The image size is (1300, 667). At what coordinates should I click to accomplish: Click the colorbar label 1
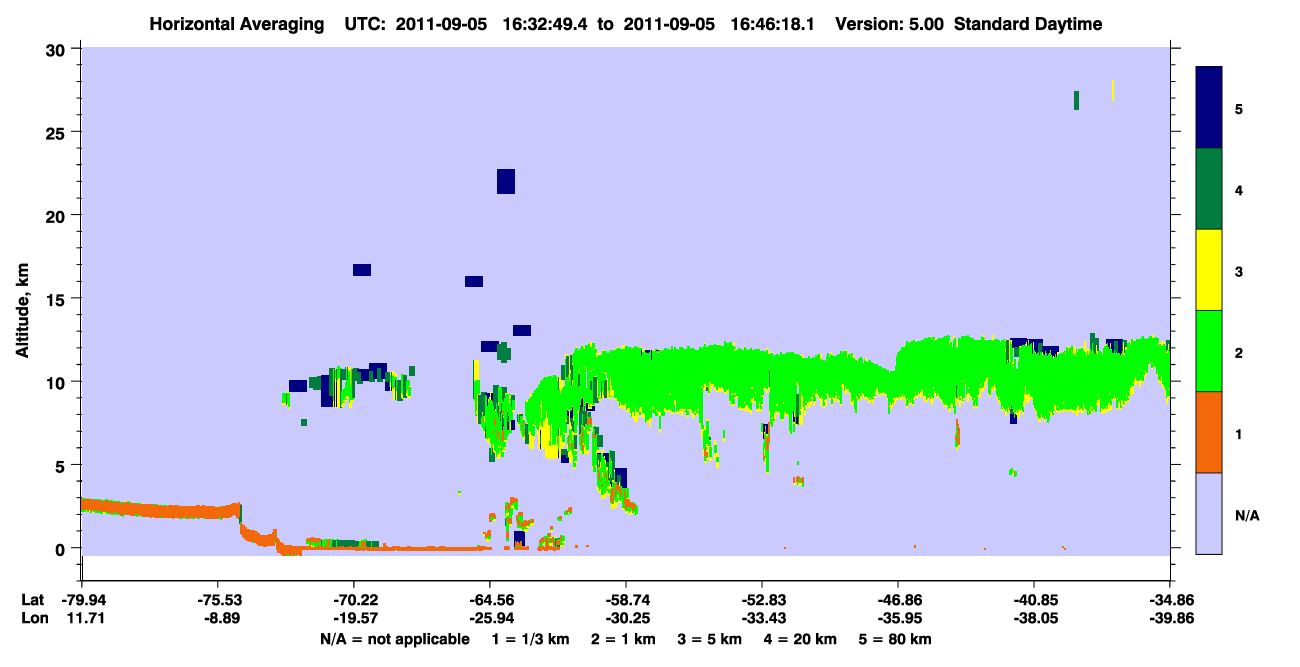pyautogui.click(x=1239, y=433)
